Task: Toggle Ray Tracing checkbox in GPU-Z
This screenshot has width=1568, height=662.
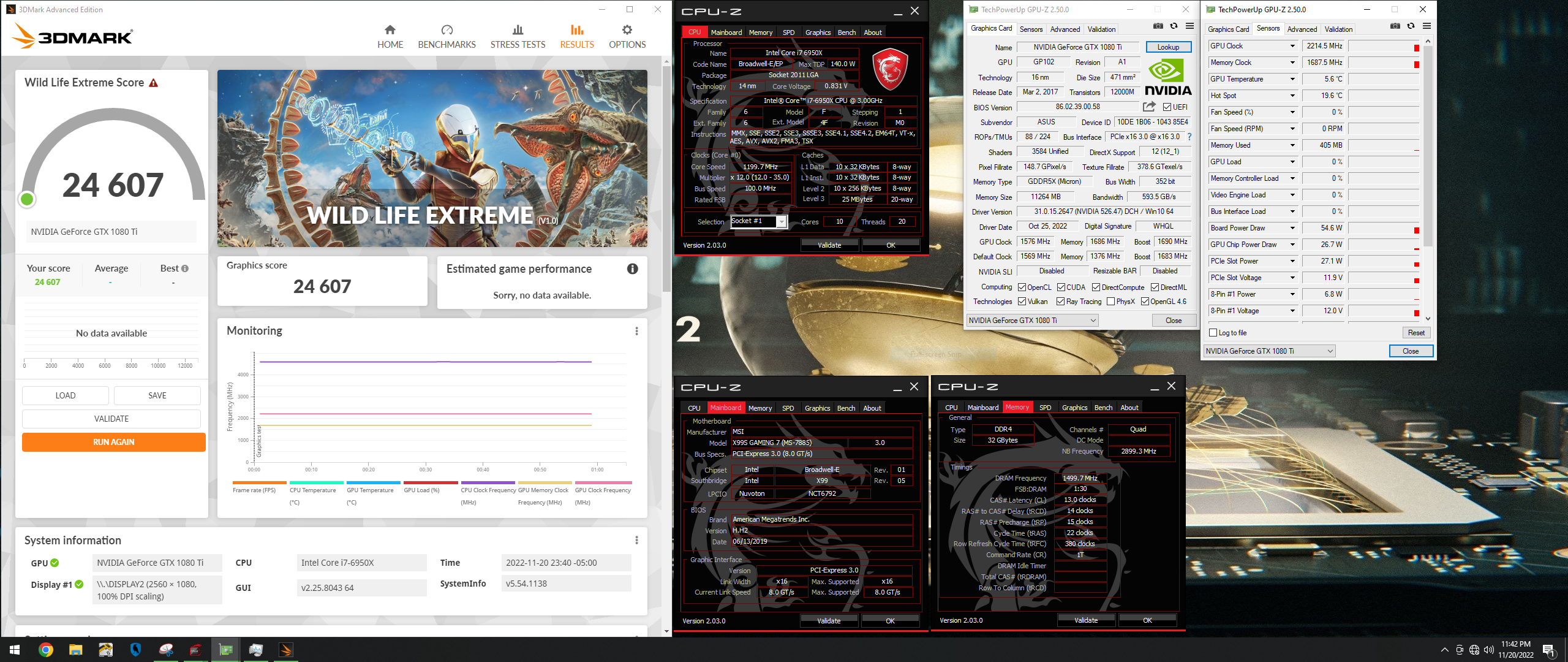Action: click(1060, 302)
